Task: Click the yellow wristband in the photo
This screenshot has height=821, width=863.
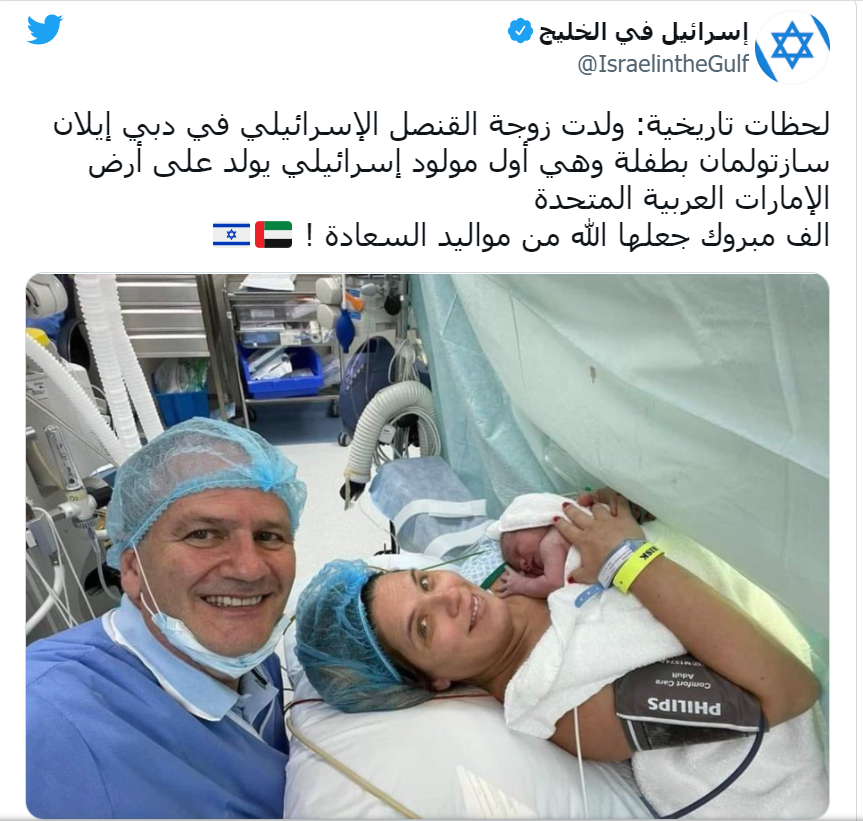Action: pos(637,567)
